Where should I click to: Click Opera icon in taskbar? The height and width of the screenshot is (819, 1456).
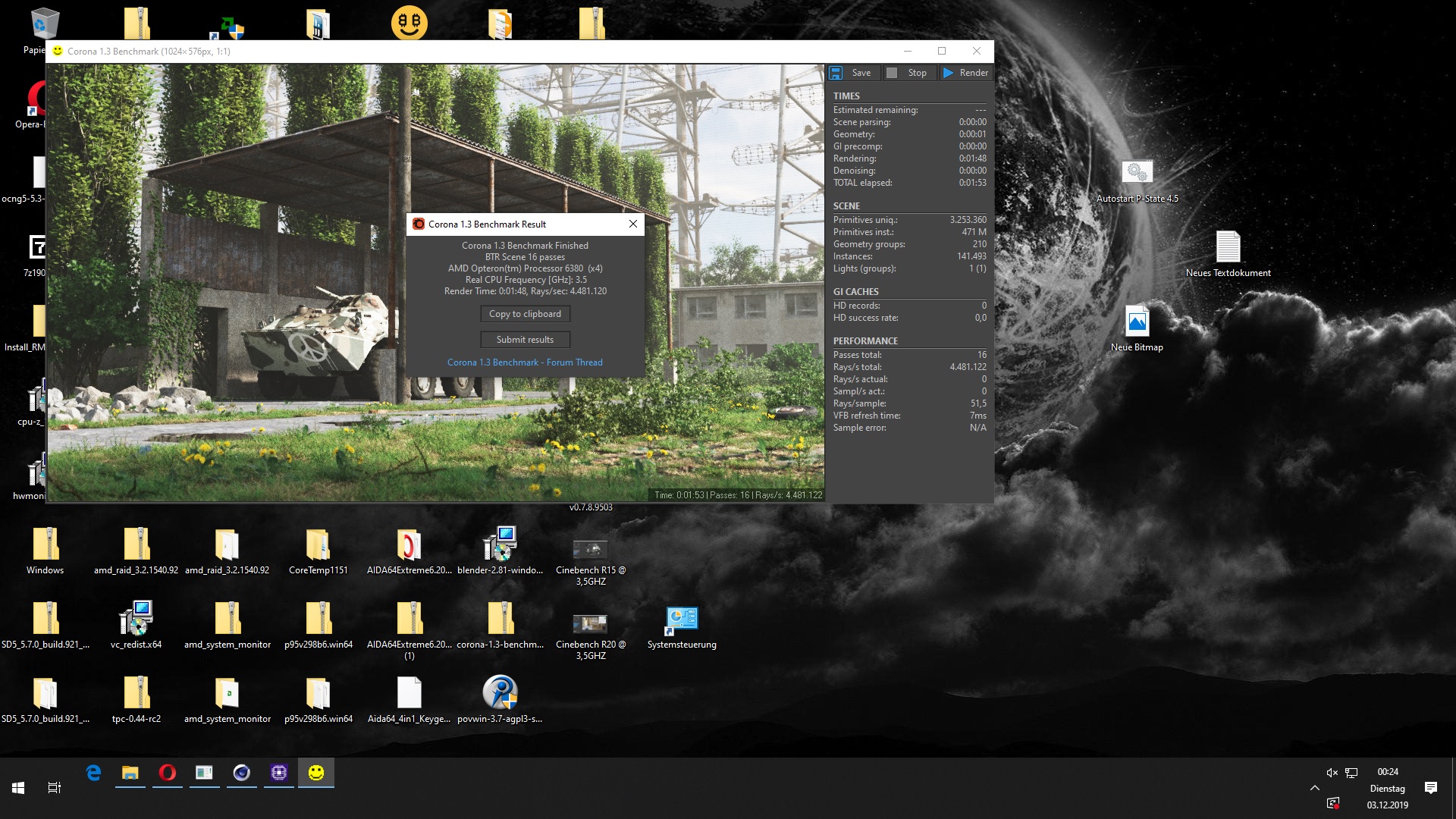(x=168, y=773)
